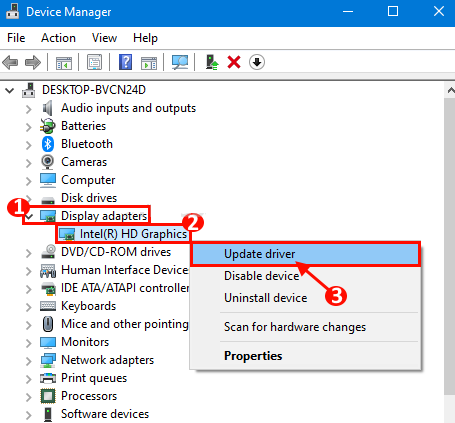Select the Cameras webcam icon
The image size is (455, 423).
click(48, 162)
